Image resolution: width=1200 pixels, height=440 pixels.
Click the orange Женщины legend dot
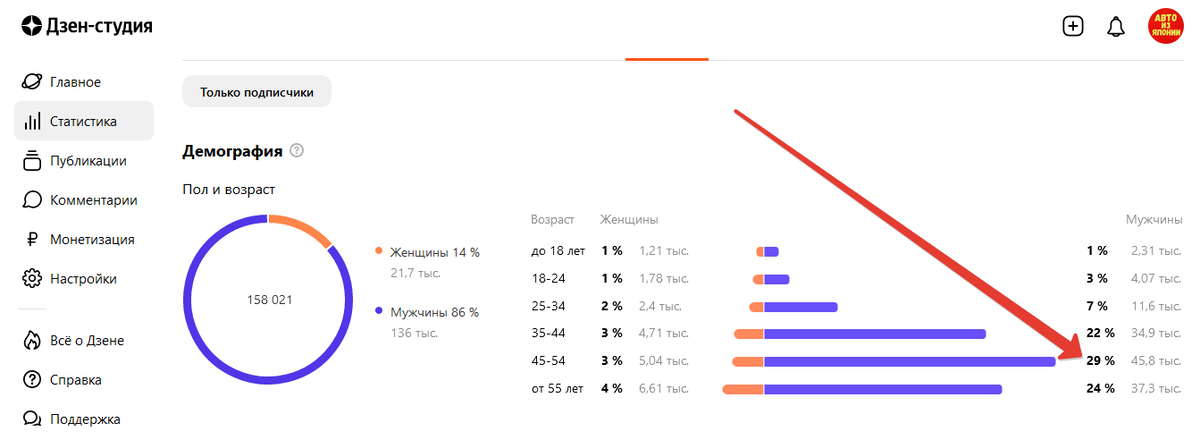pos(379,252)
